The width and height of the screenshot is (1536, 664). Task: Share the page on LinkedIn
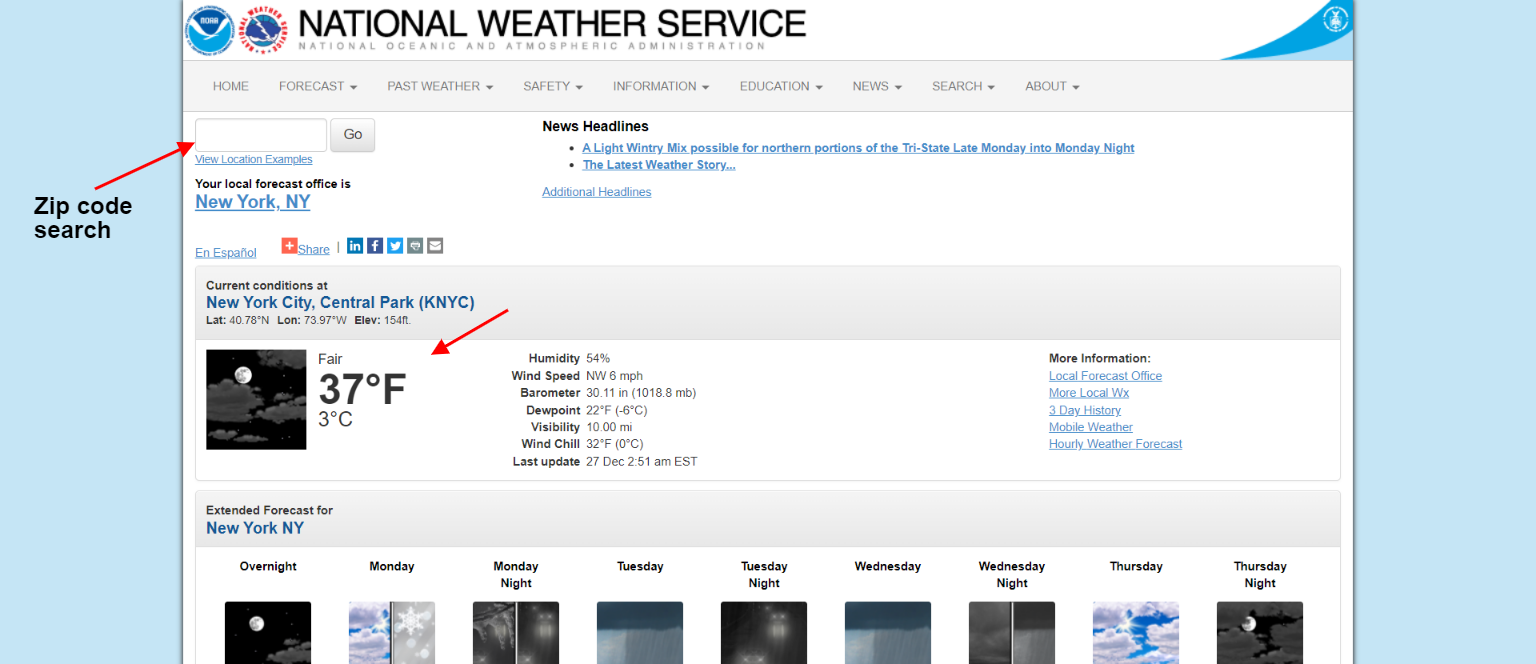tap(355, 246)
